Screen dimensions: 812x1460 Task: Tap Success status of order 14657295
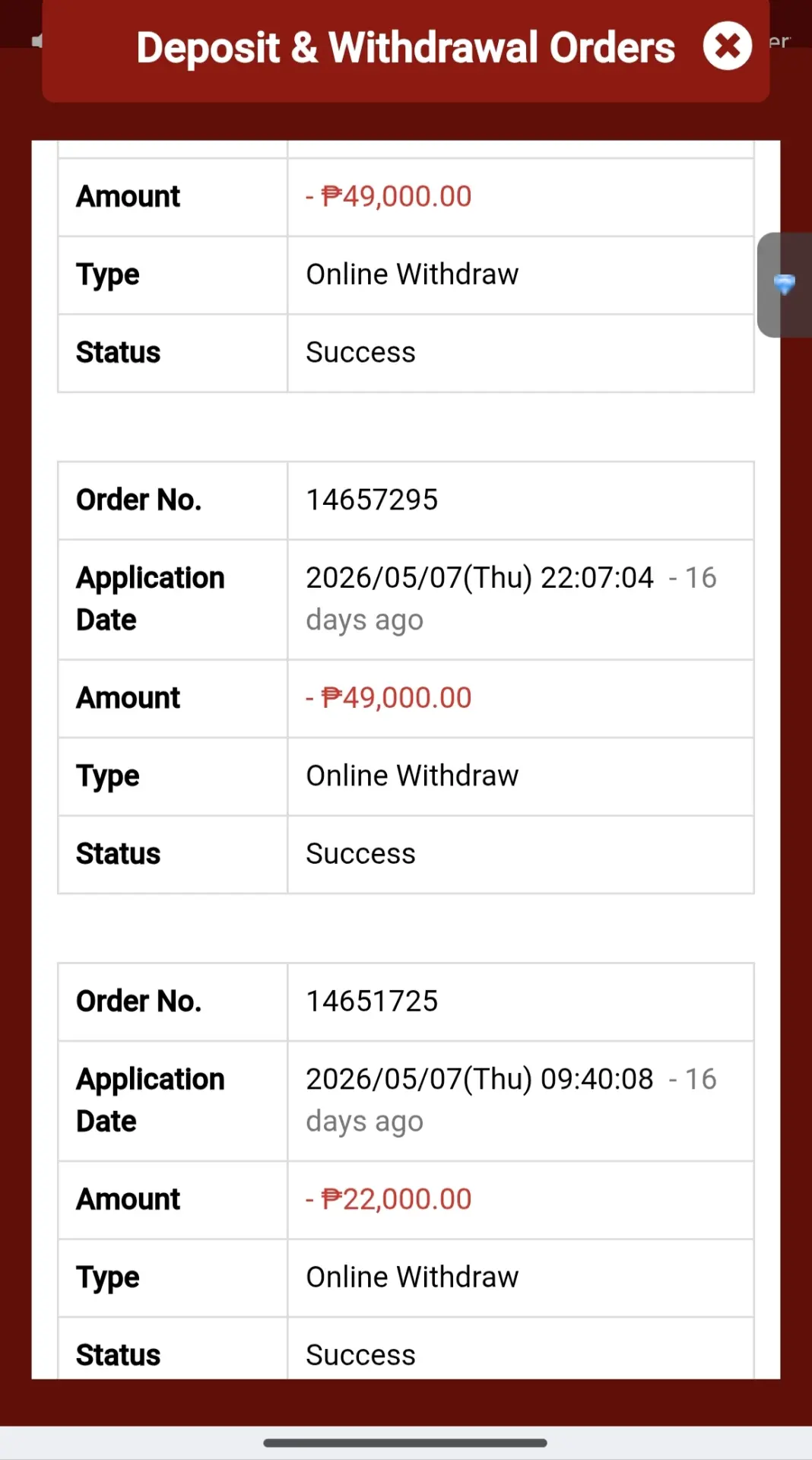pyautogui.click(x=360, y=853)
